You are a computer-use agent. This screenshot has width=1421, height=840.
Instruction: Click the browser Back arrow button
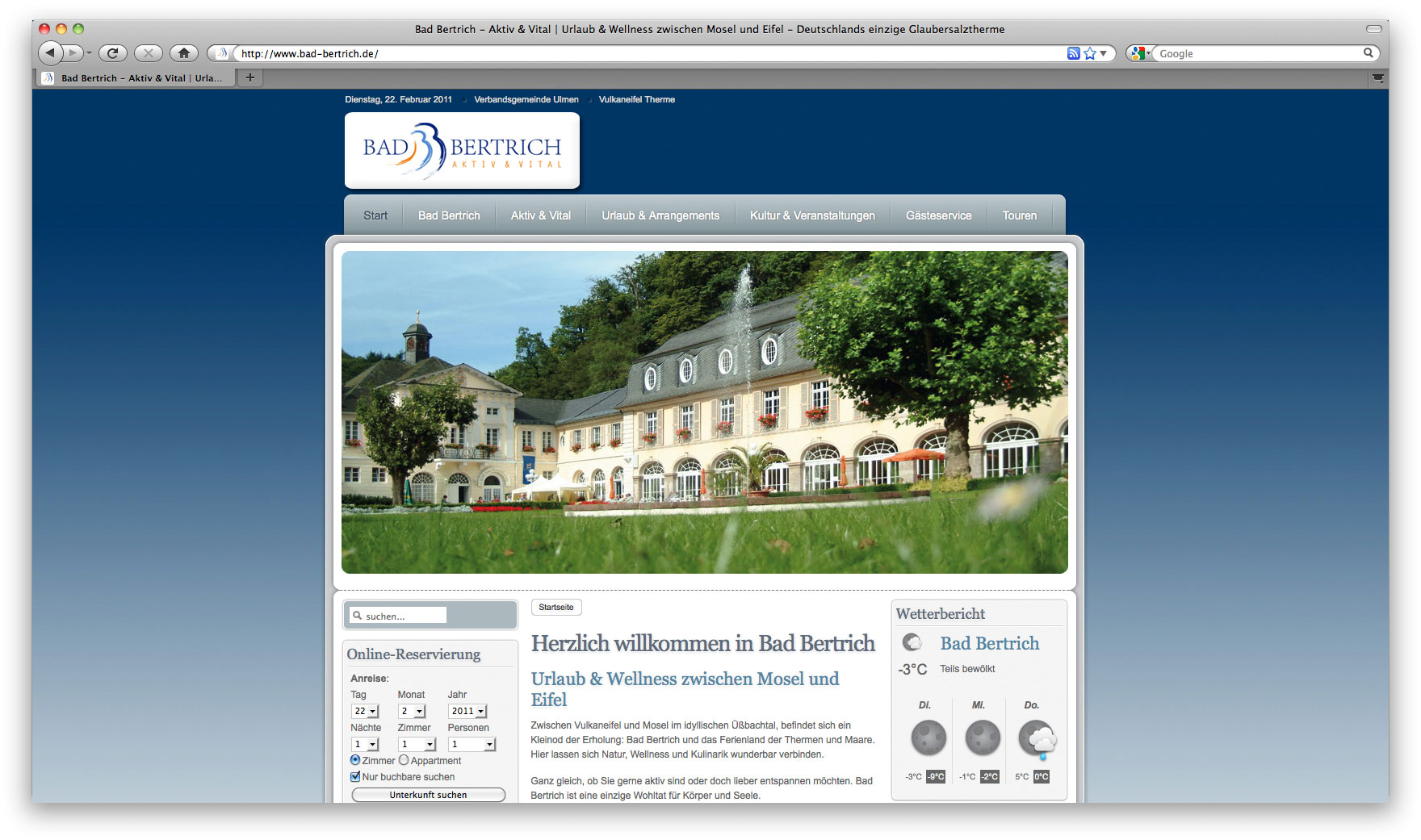click(x=50, y=53)
